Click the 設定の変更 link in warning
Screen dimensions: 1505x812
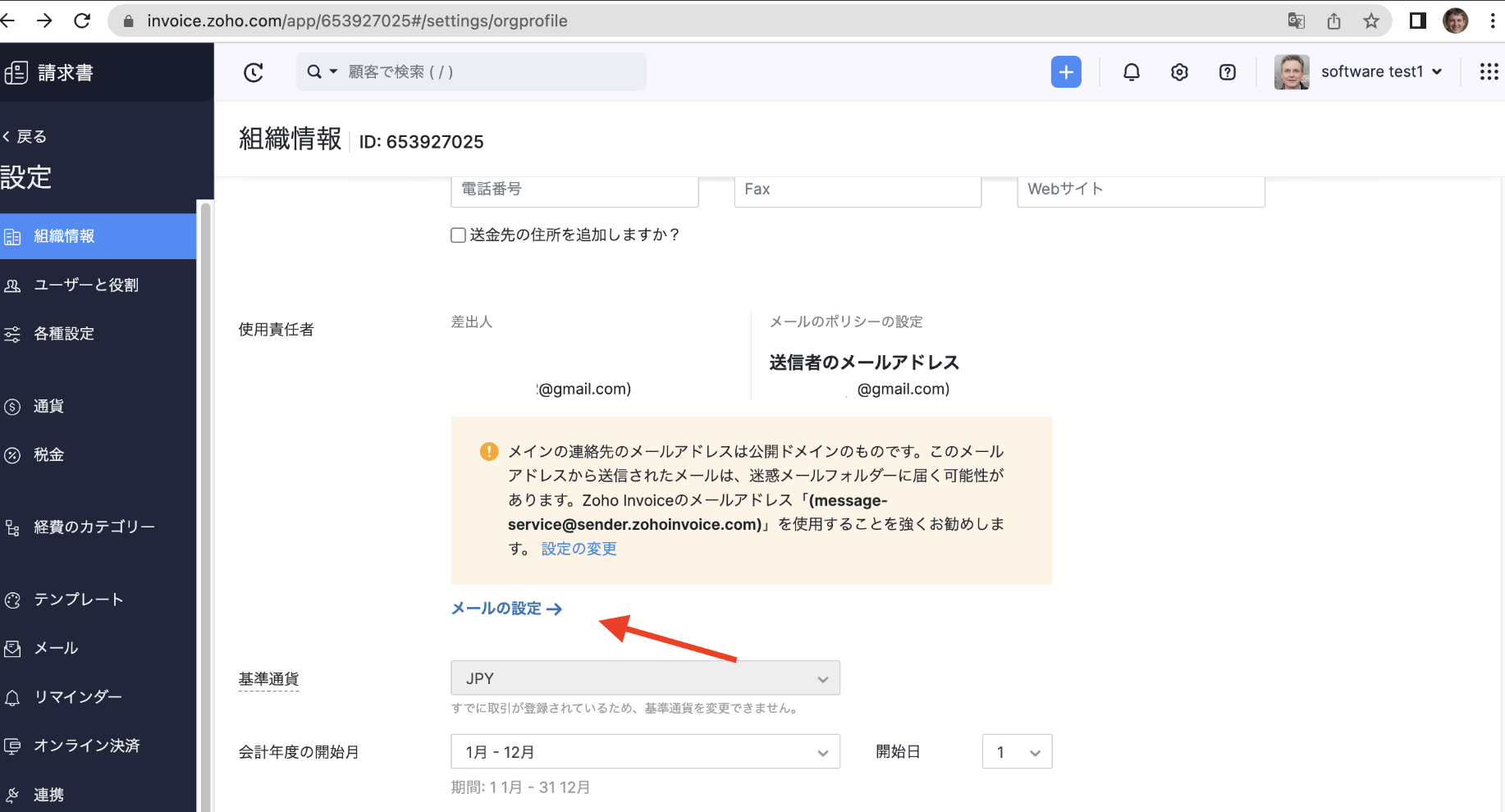[579, 549]
